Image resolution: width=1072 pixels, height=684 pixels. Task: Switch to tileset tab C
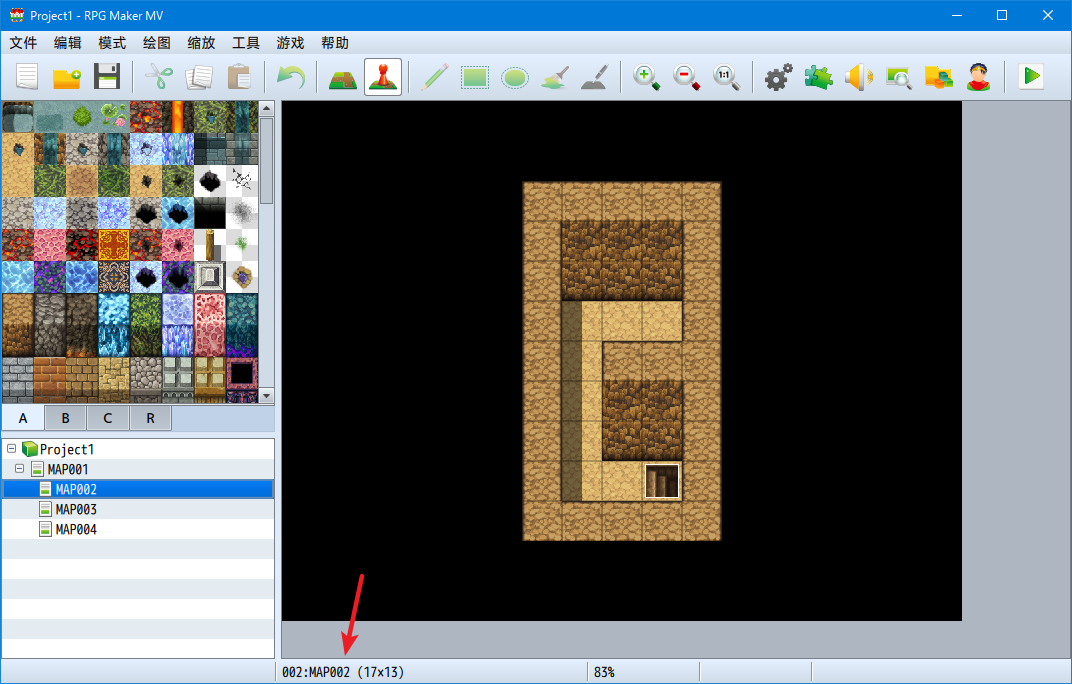(108, 418)
